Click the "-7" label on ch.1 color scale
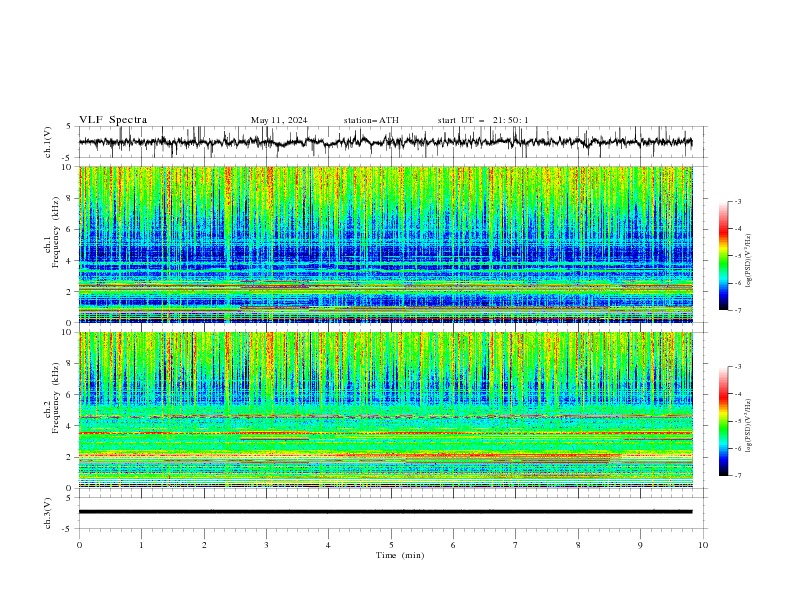The width and height of the screenshot is (792, 612). [738, 310]
